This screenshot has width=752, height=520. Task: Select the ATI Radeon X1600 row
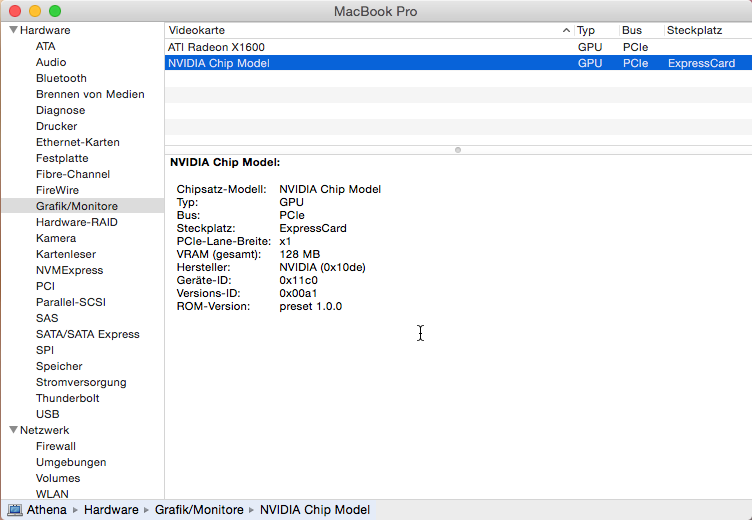(458, 47)
